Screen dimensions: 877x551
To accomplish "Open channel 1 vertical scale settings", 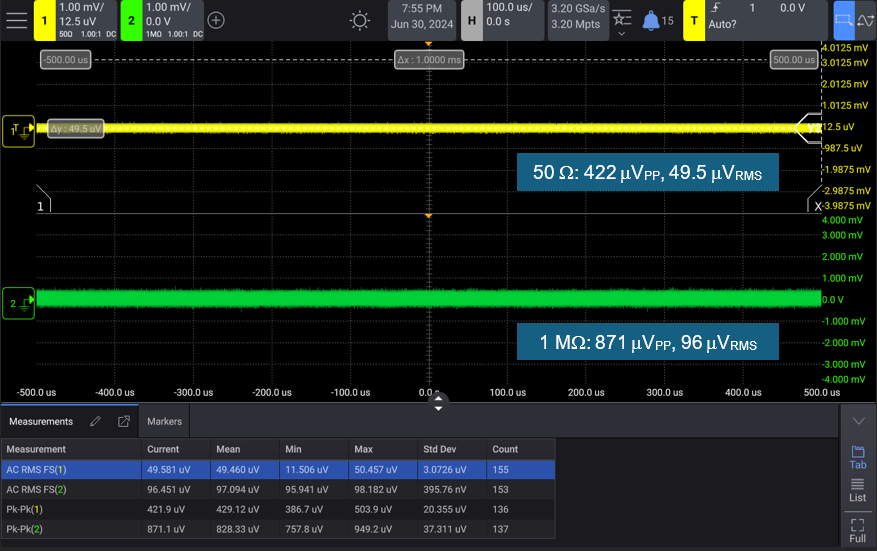I will pyautogui.click(x=87, y=21).
